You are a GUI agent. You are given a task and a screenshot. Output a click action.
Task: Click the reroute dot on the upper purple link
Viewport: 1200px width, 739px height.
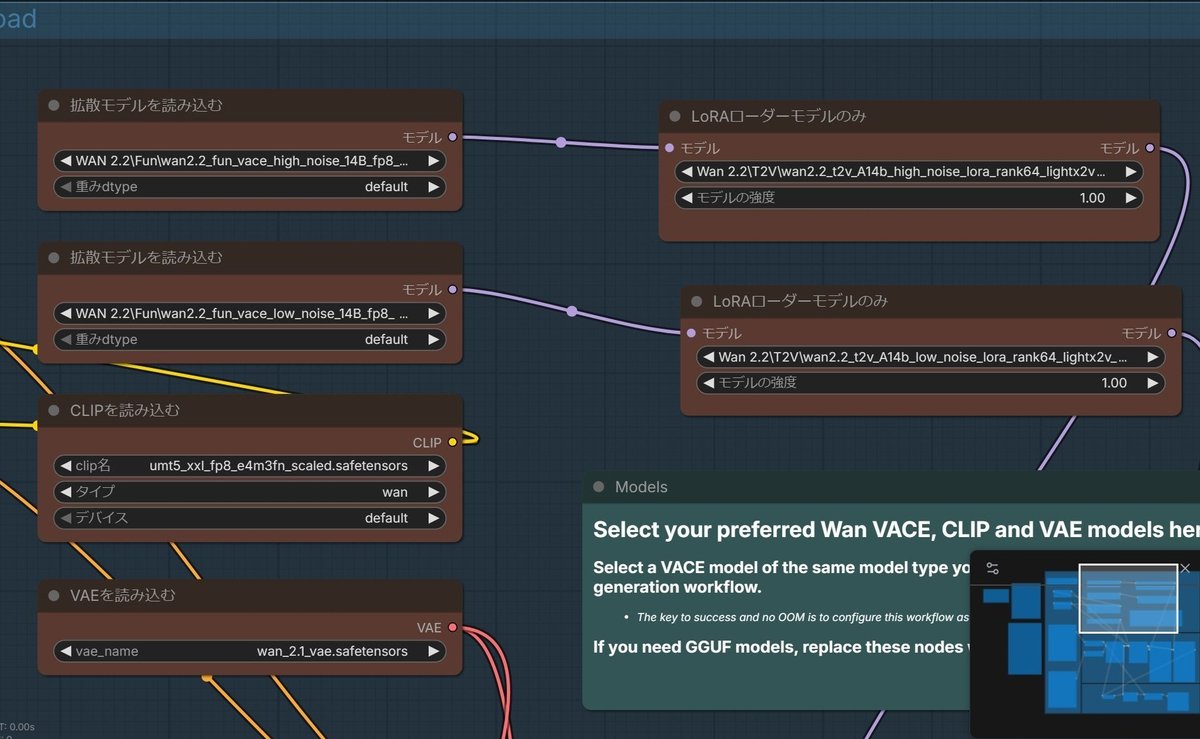tap(561, 143)
